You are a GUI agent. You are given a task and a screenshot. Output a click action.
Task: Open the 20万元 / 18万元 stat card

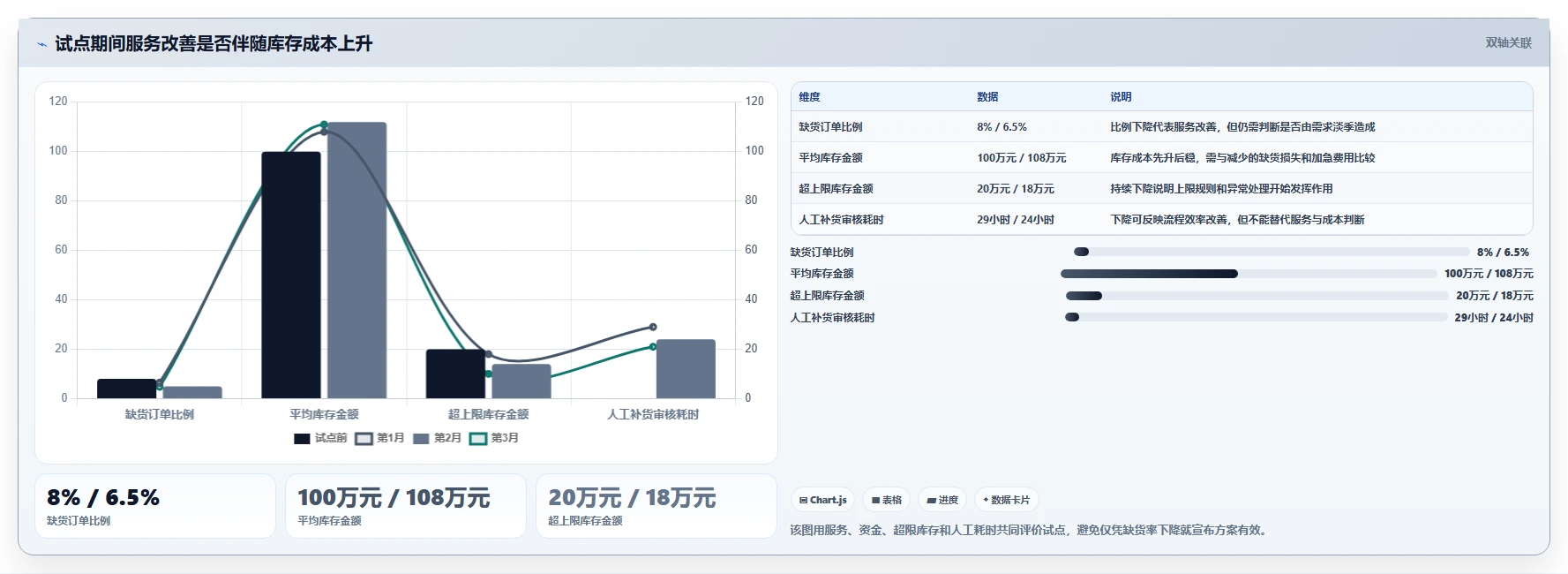(x=656, y=506)
